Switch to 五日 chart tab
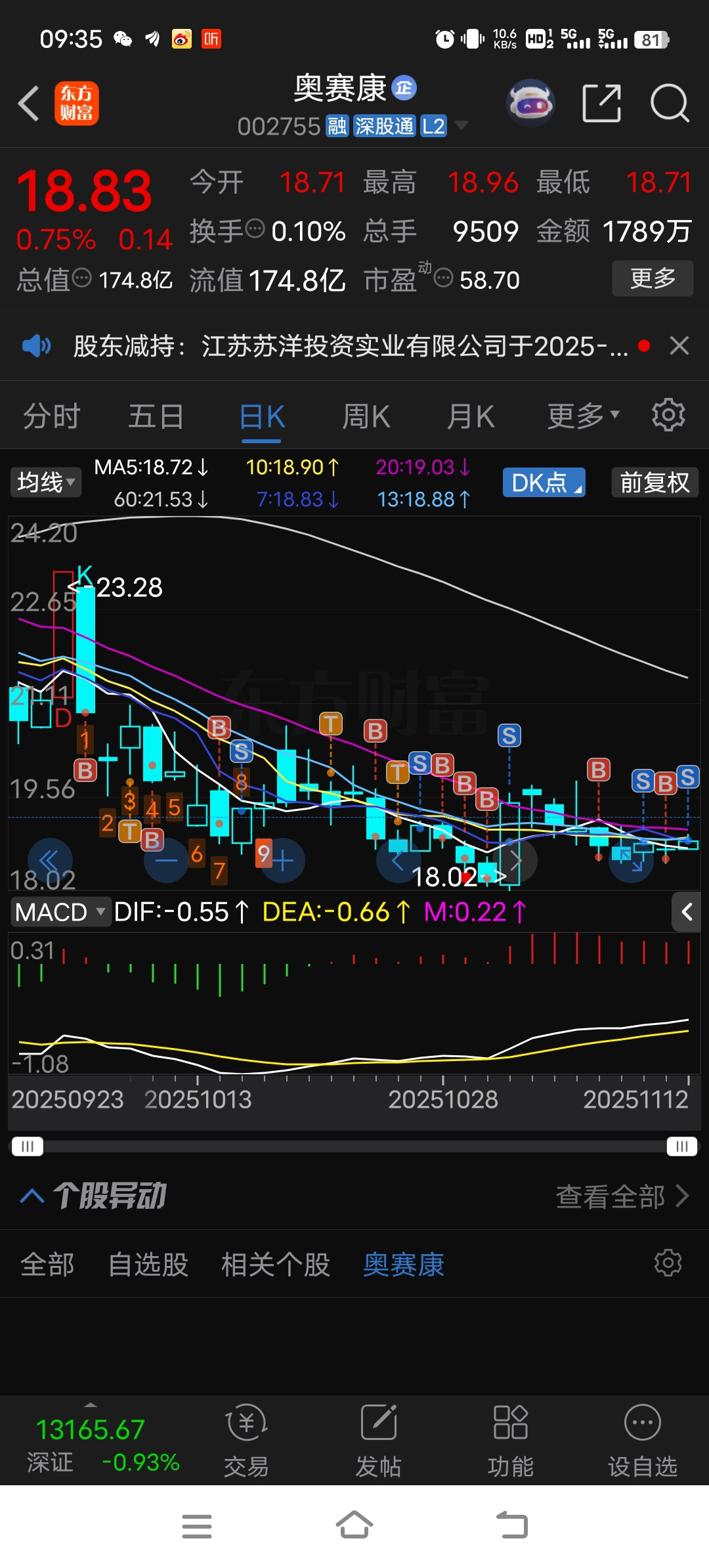This screenshot has width=709, height=1568. click(x=156, y=416)
